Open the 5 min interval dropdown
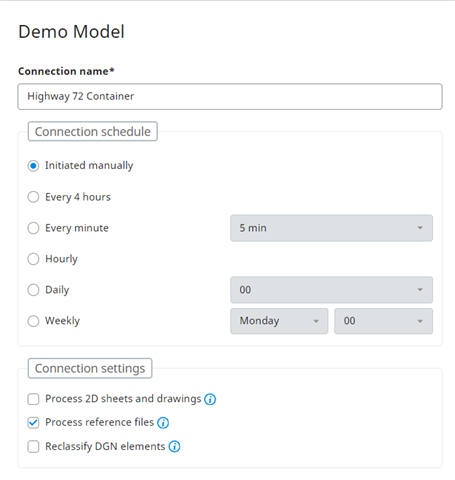455x480 pixels. coord(331,228)
